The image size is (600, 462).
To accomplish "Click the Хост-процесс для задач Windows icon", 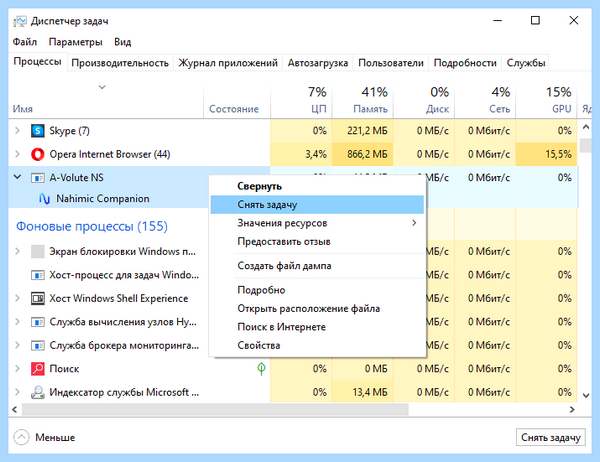I will point(38,275).
